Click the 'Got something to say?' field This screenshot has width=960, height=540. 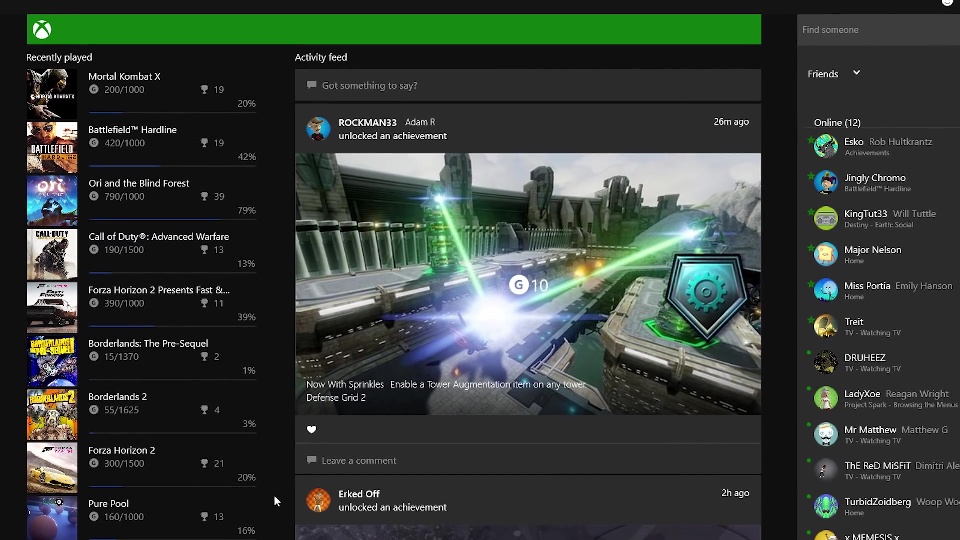pos(528,85)
